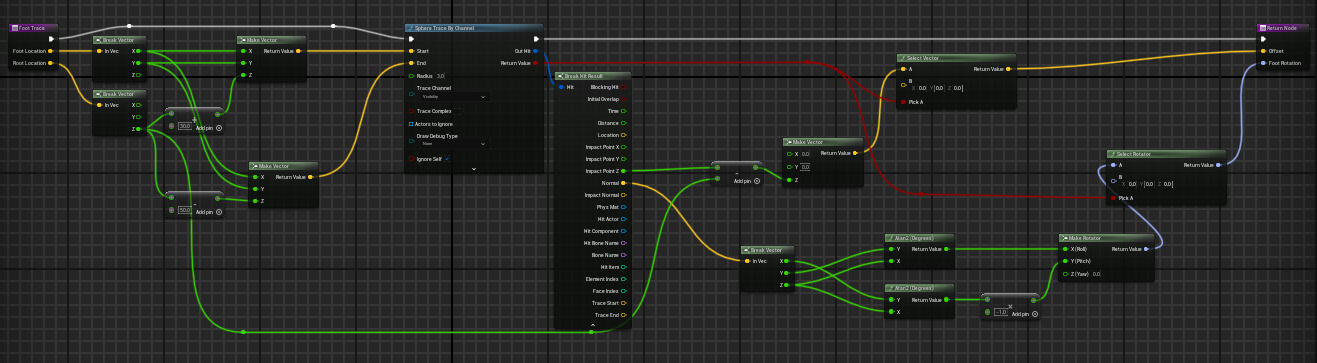Click Sphere Trace By Channel exec input pin
This screenshot has width=1317, height=363.
[x=411, y=39]
